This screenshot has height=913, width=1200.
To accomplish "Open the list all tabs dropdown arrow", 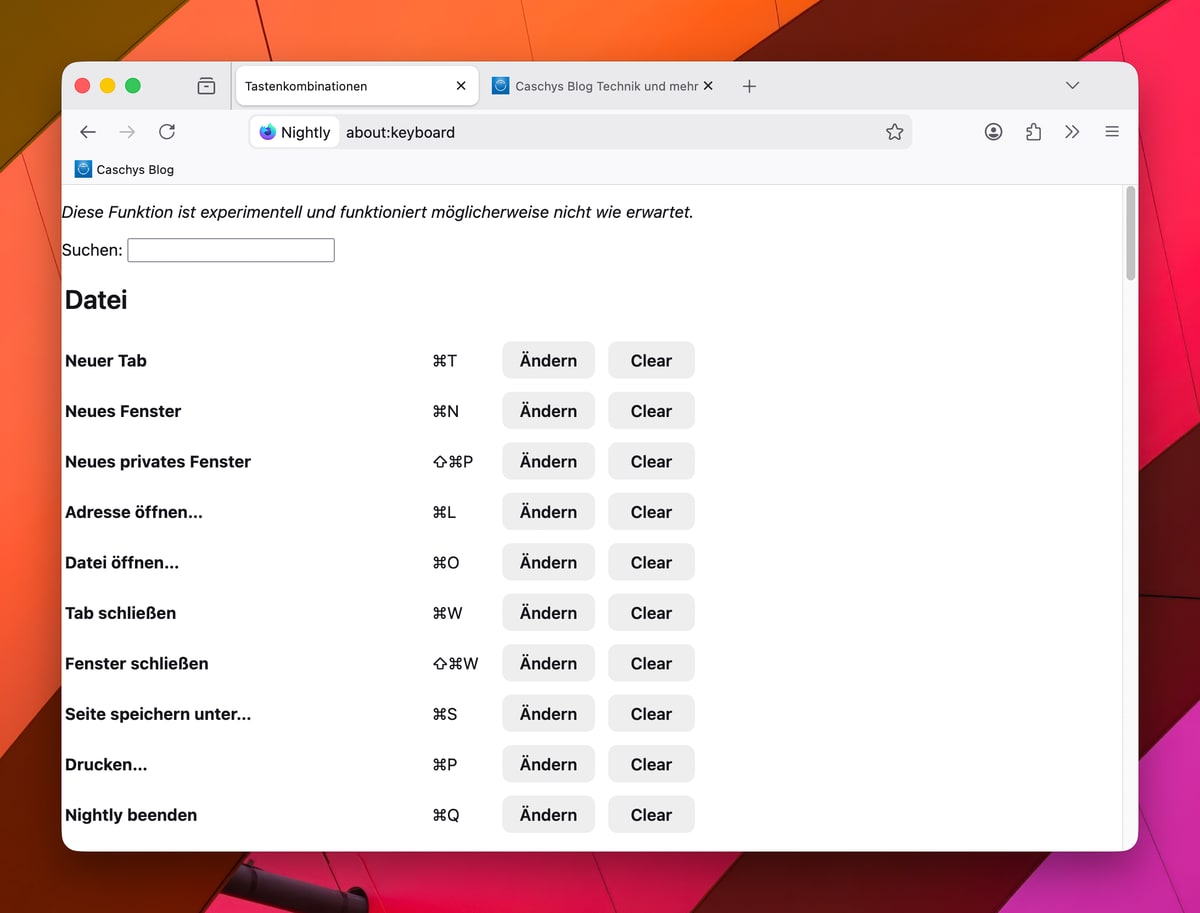I will (1072, 86).
